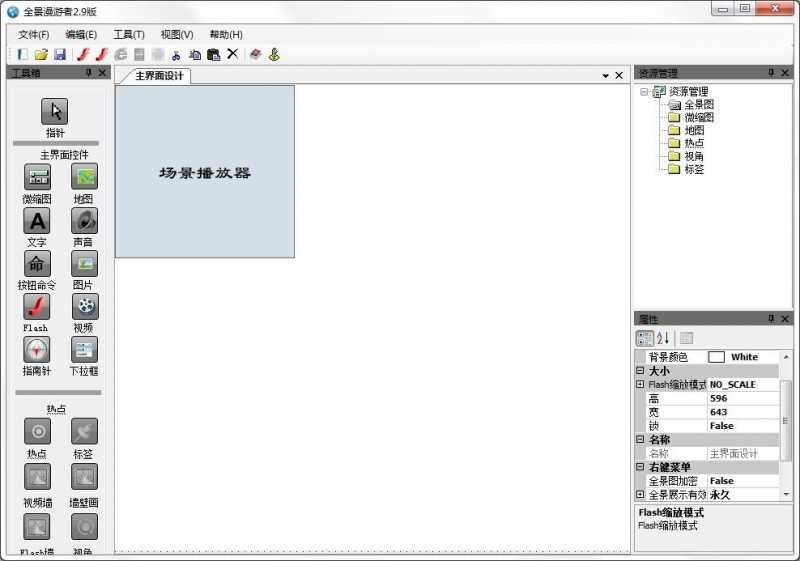800x561 pixels.
Task: Click the open folder toolbar icon
Action: pos(41,55)
